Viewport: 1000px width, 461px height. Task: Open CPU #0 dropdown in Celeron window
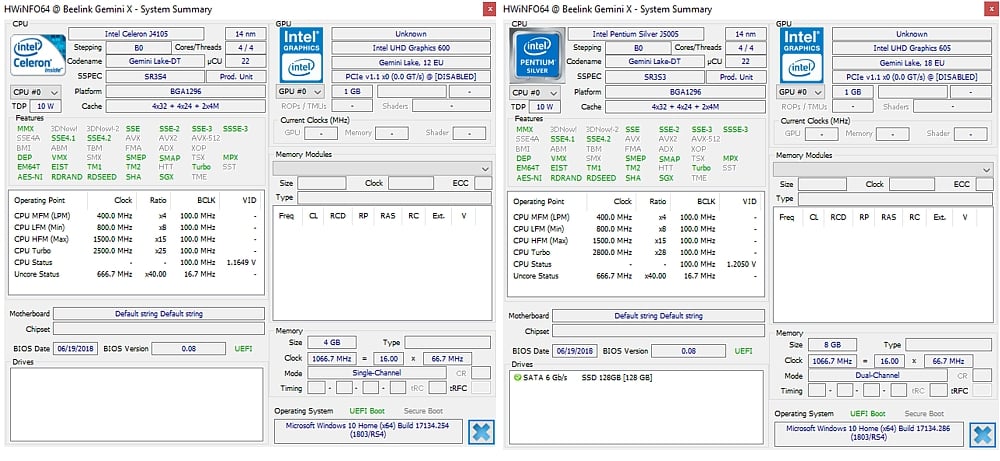36,92
